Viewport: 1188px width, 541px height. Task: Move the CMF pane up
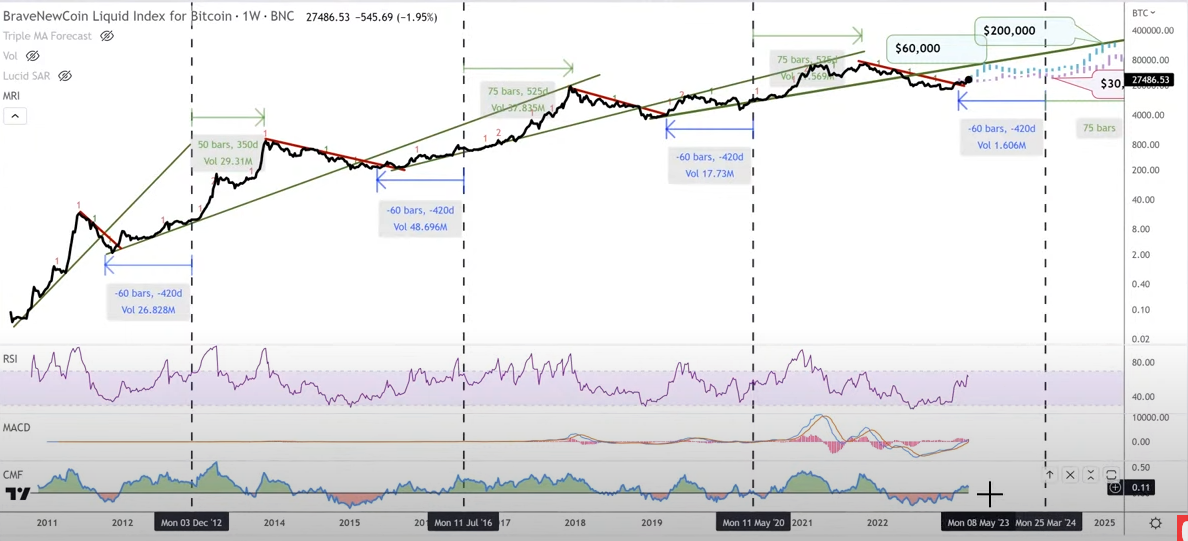click(1051, 475)
